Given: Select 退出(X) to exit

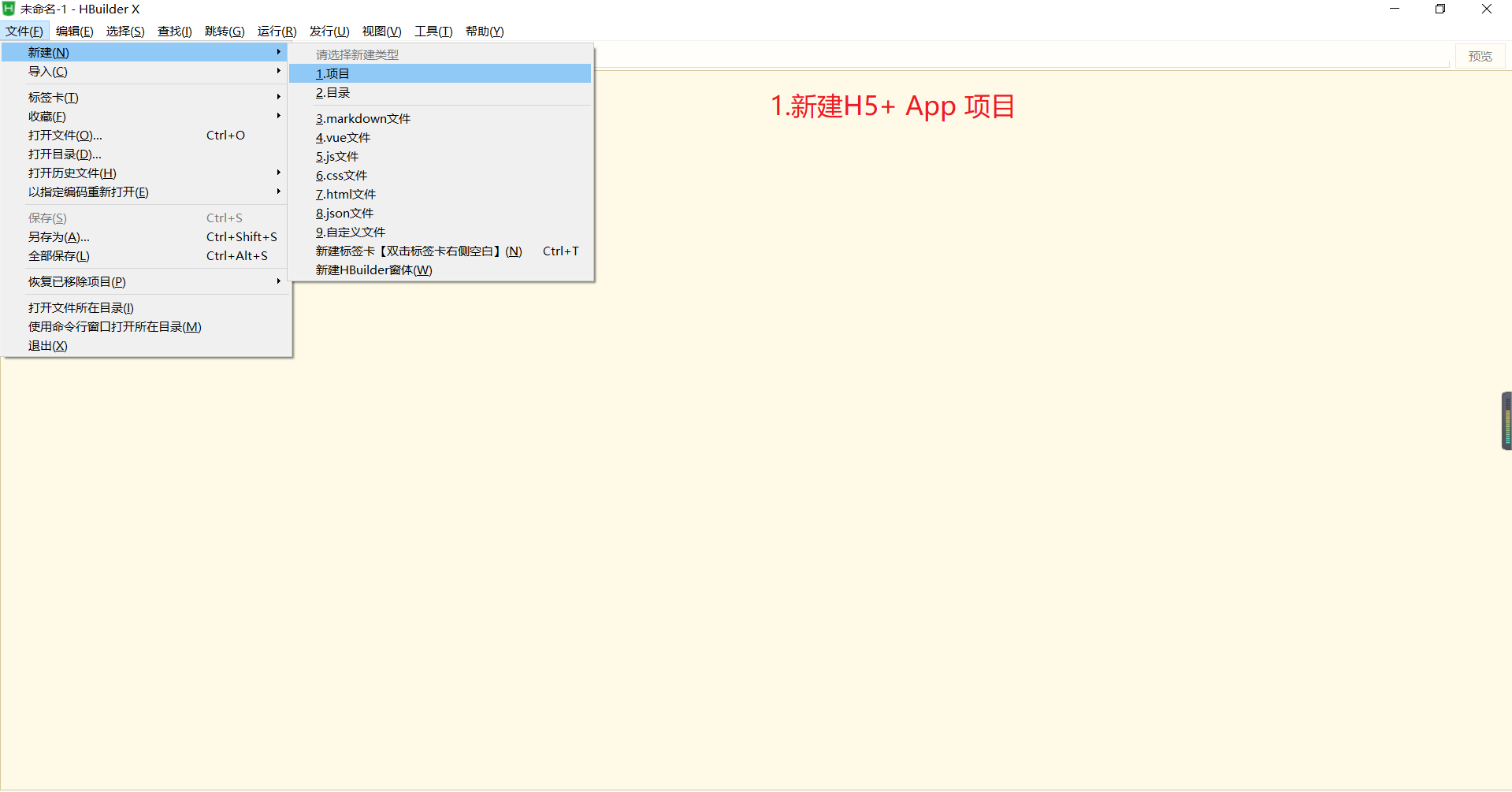Looking at the screenshot, I should coord(47,345).
